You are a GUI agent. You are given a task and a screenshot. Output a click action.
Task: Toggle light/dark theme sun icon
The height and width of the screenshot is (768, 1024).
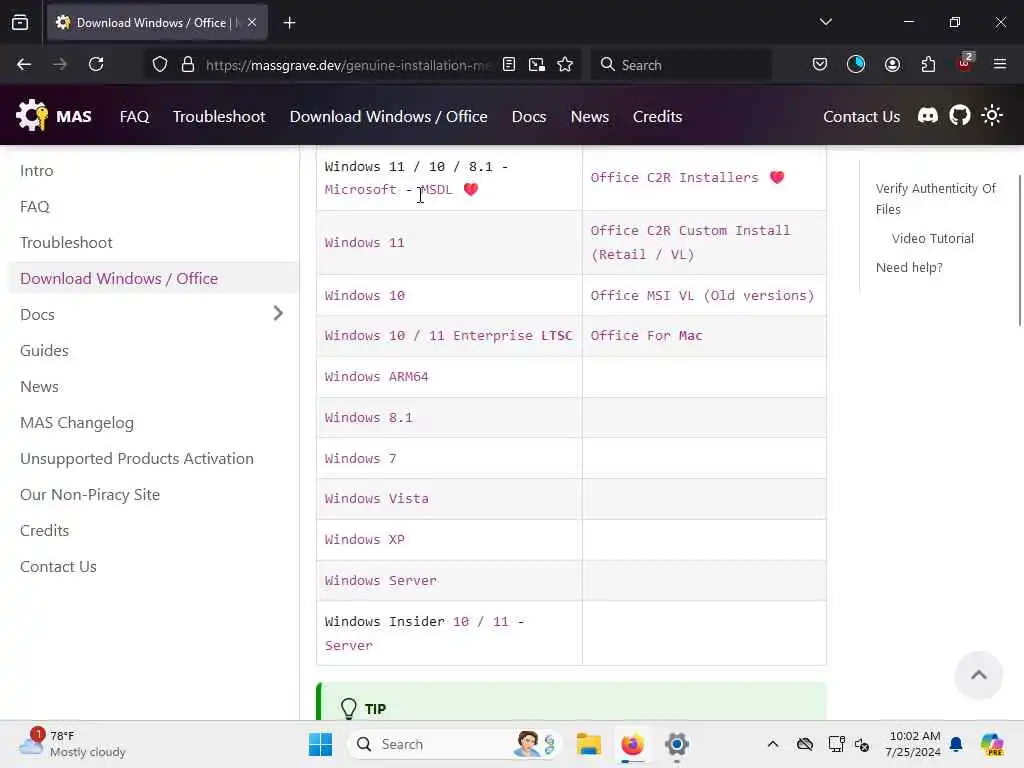tap(991, 116)
